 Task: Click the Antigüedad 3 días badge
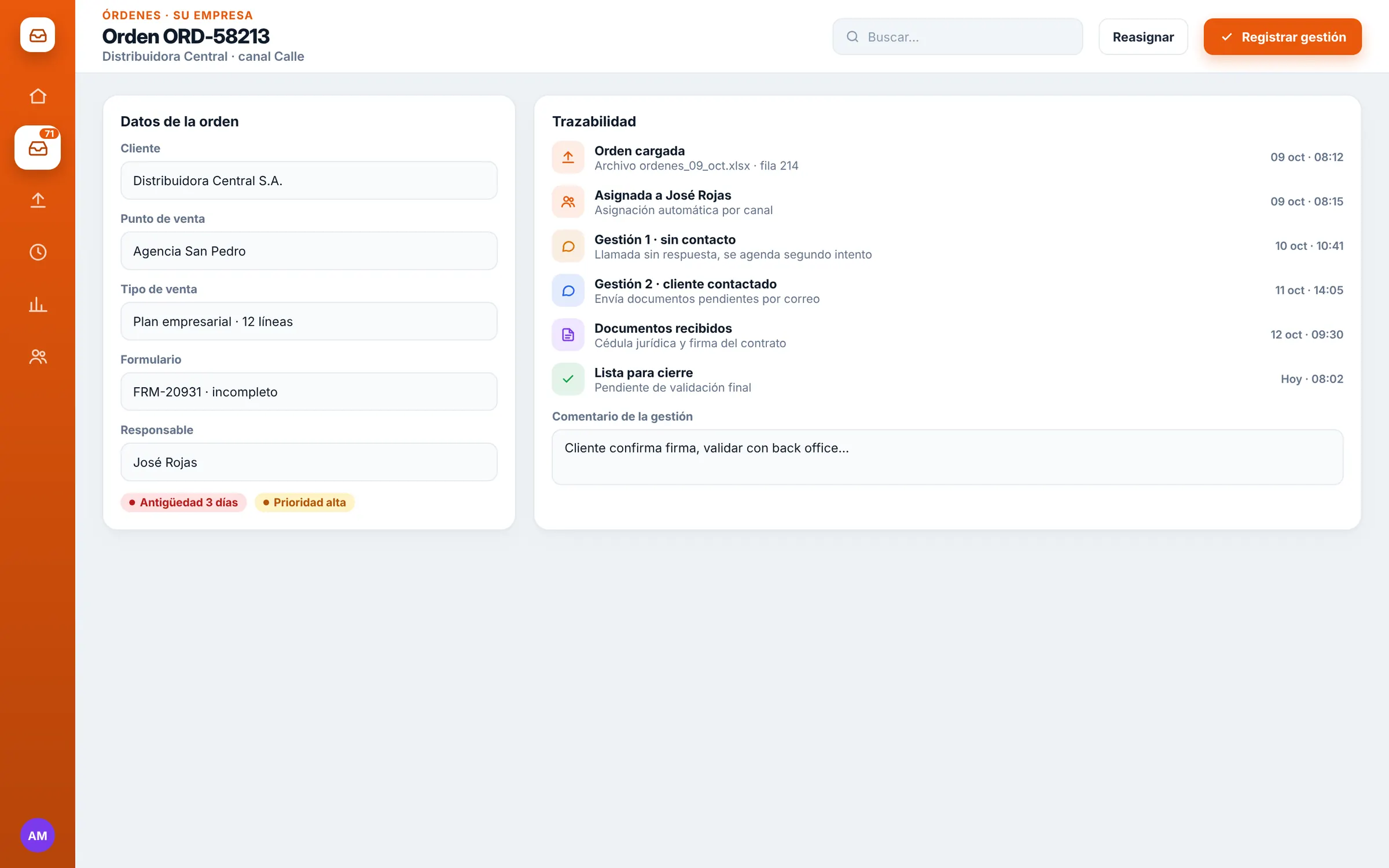tap(183, 502)
